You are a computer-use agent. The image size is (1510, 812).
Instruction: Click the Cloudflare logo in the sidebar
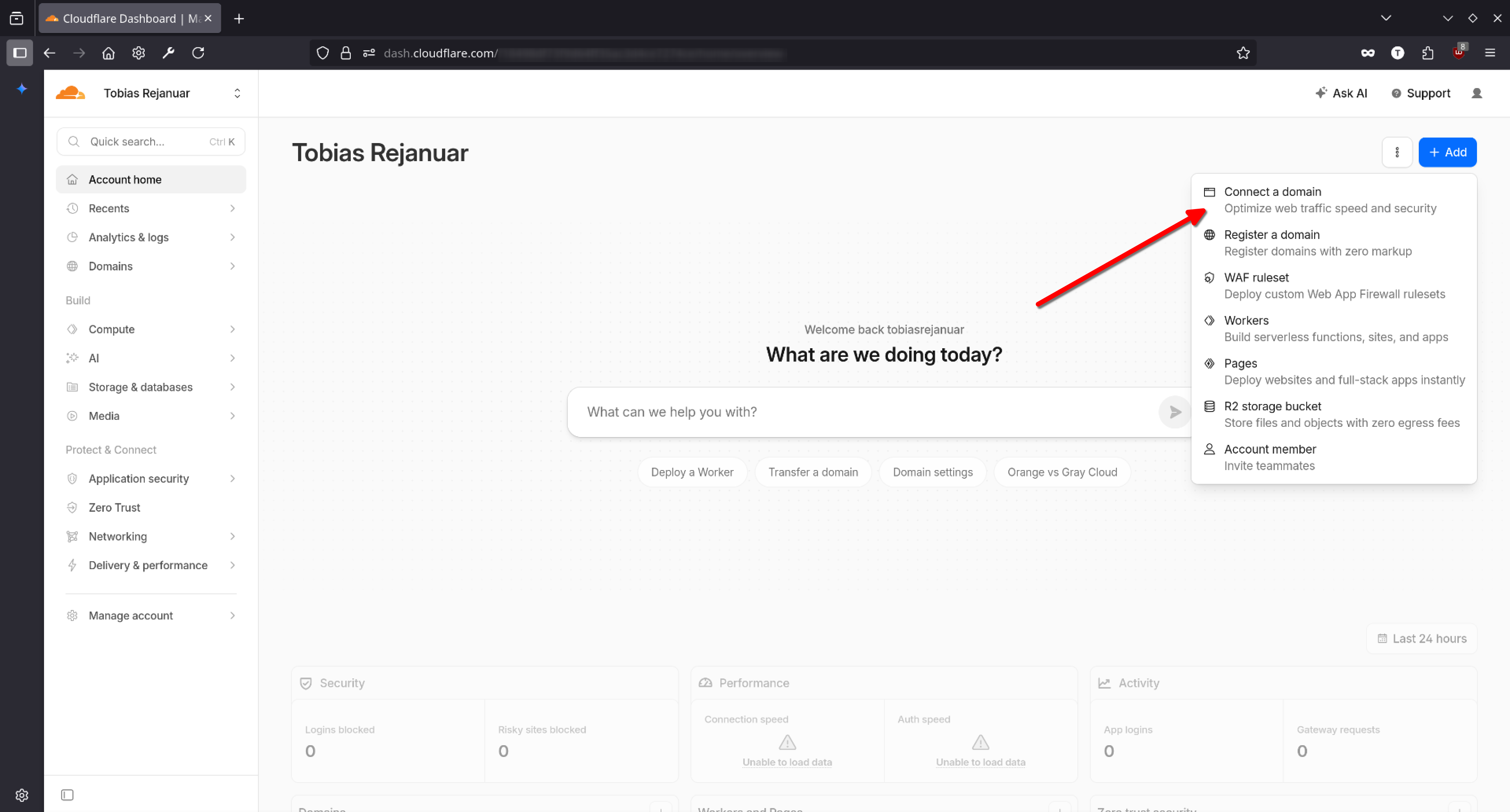70,93
